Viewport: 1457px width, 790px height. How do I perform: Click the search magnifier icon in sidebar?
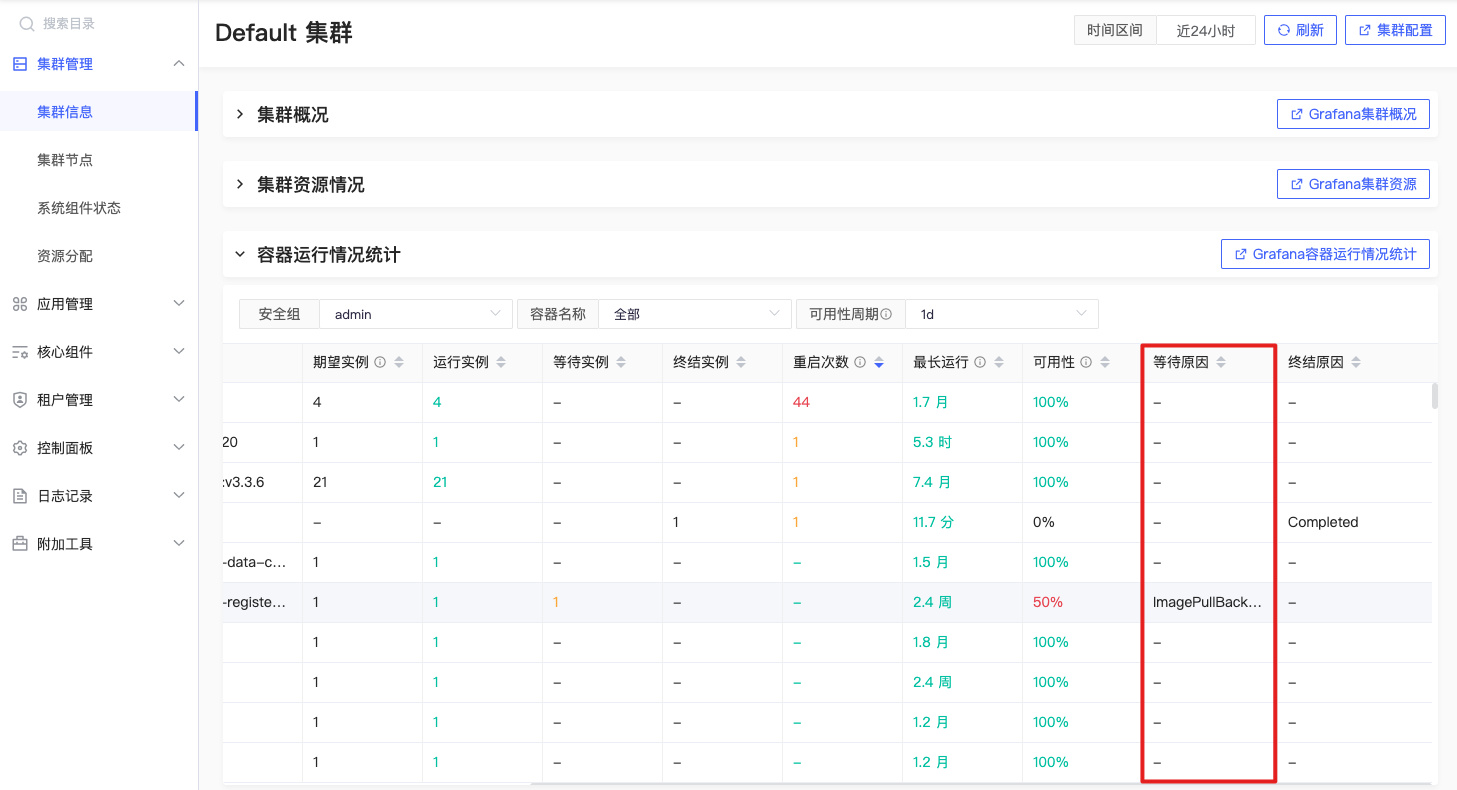tap(28, 23)
